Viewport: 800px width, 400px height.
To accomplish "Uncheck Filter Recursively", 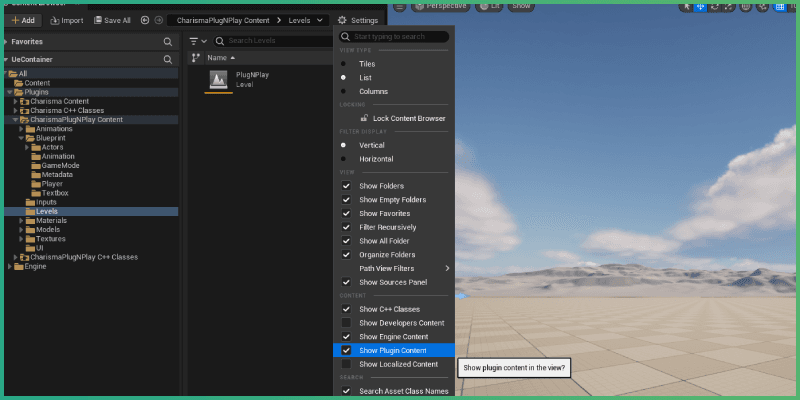I will click(x=346, y=227).
